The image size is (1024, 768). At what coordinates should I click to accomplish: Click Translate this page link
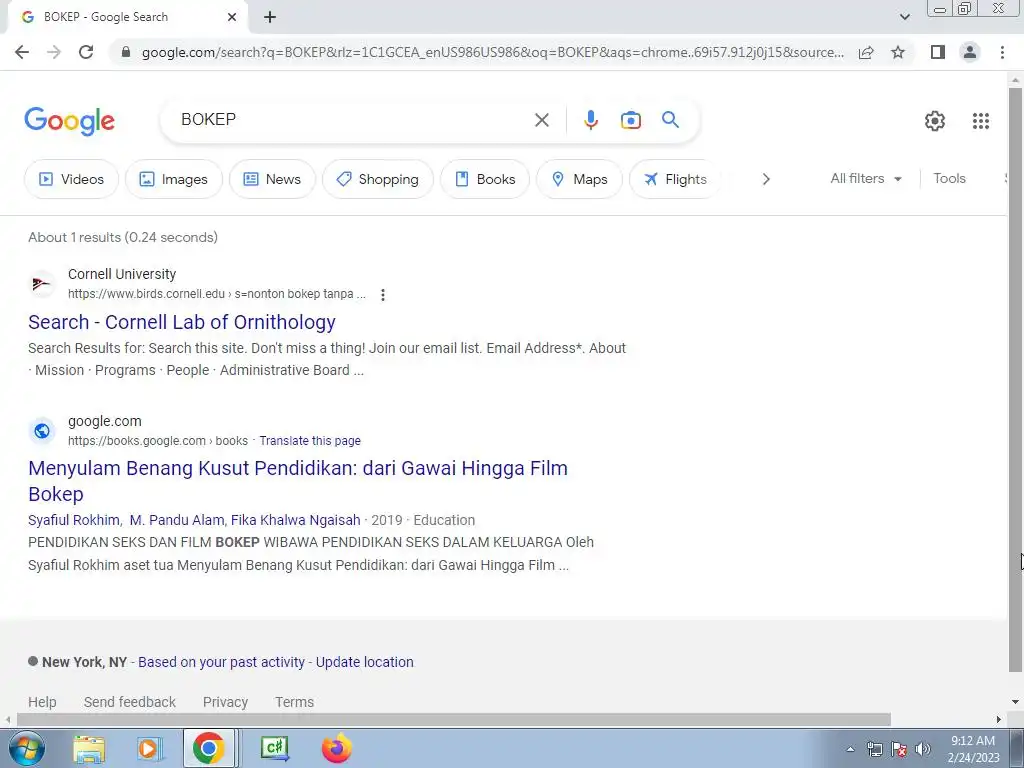[310, 441]
